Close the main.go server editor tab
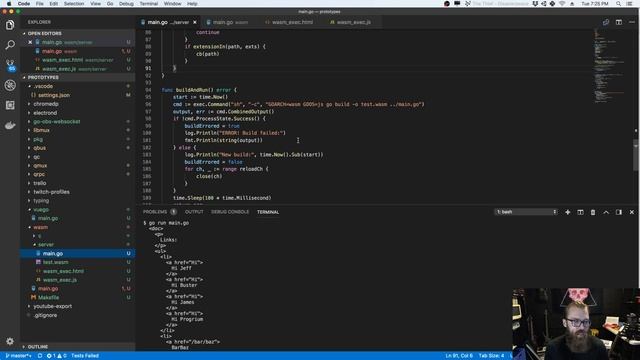Viewport: 640px width, 360px height. [x=195, y=22]
